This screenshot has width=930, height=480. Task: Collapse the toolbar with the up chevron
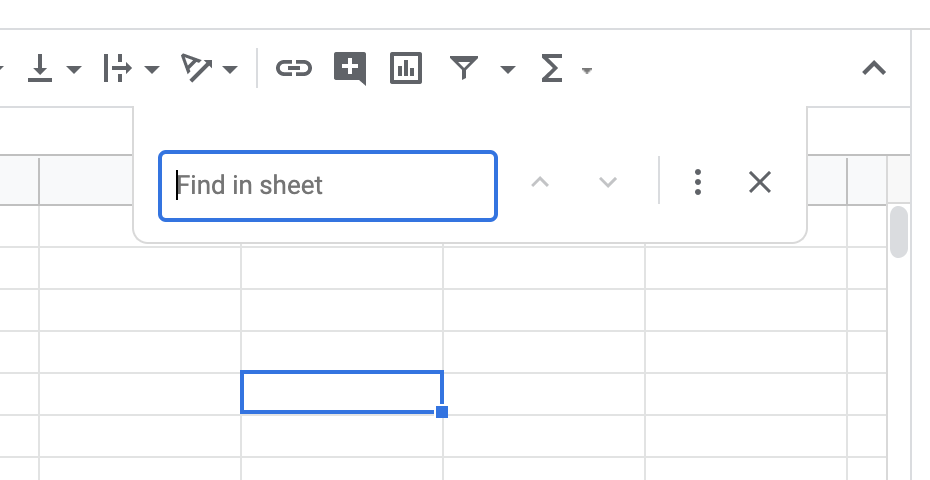(874, 69)
